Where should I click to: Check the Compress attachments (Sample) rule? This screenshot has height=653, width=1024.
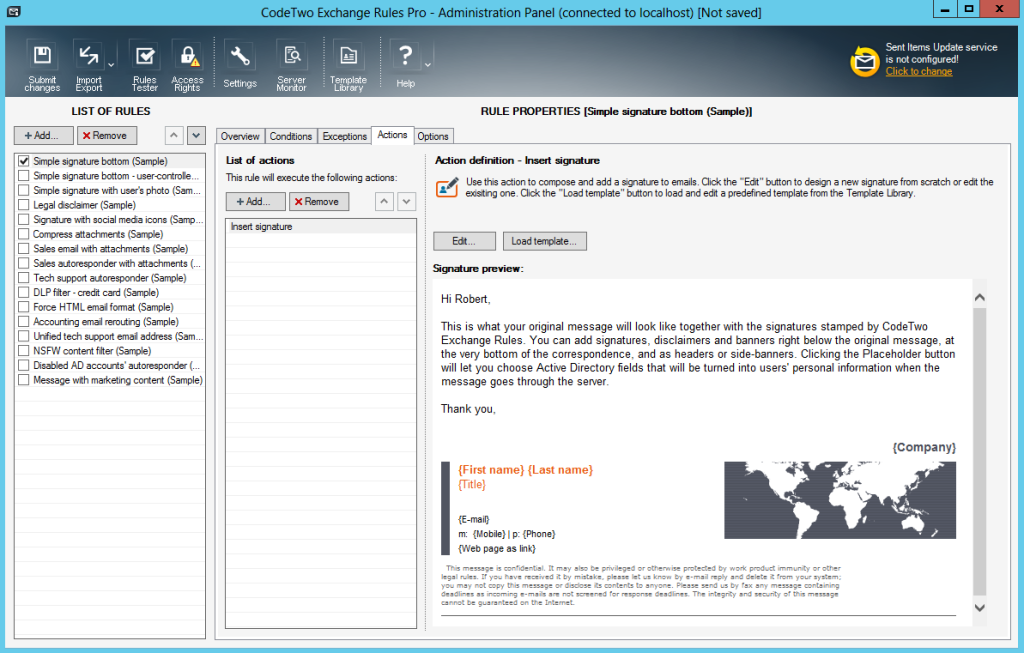click(24, 233)
